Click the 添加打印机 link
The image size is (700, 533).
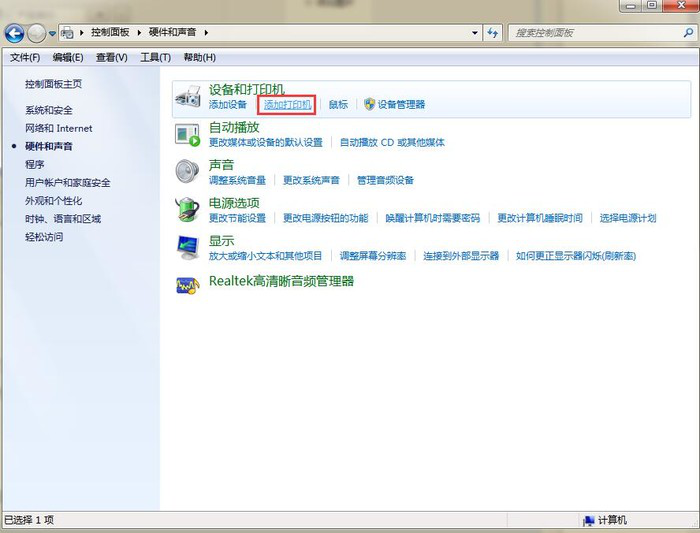click(x=288, y=104)
